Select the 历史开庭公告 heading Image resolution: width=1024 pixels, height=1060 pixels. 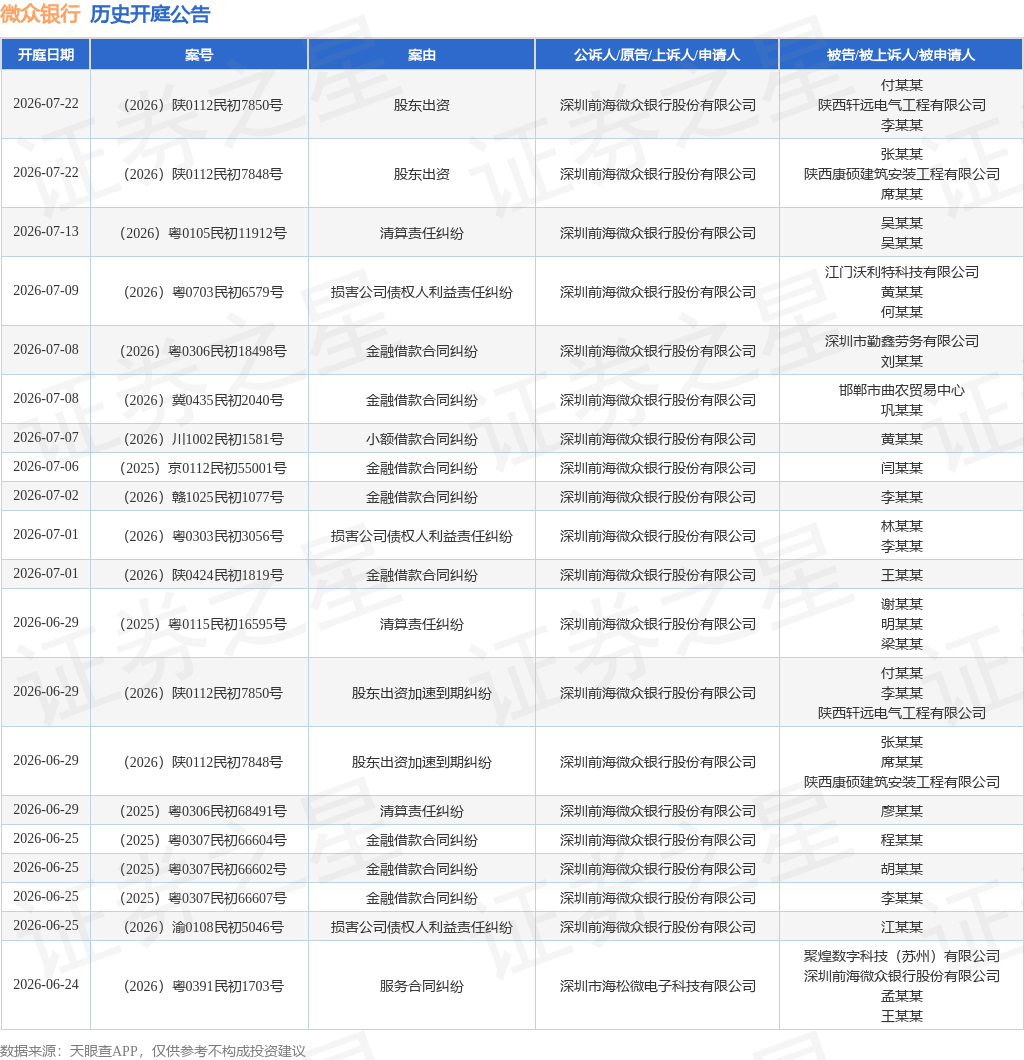point(150,14)
